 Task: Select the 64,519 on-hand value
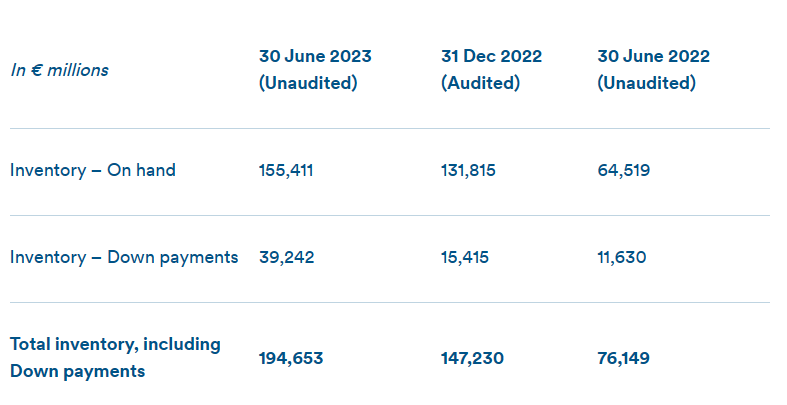(x=623, y=170)
